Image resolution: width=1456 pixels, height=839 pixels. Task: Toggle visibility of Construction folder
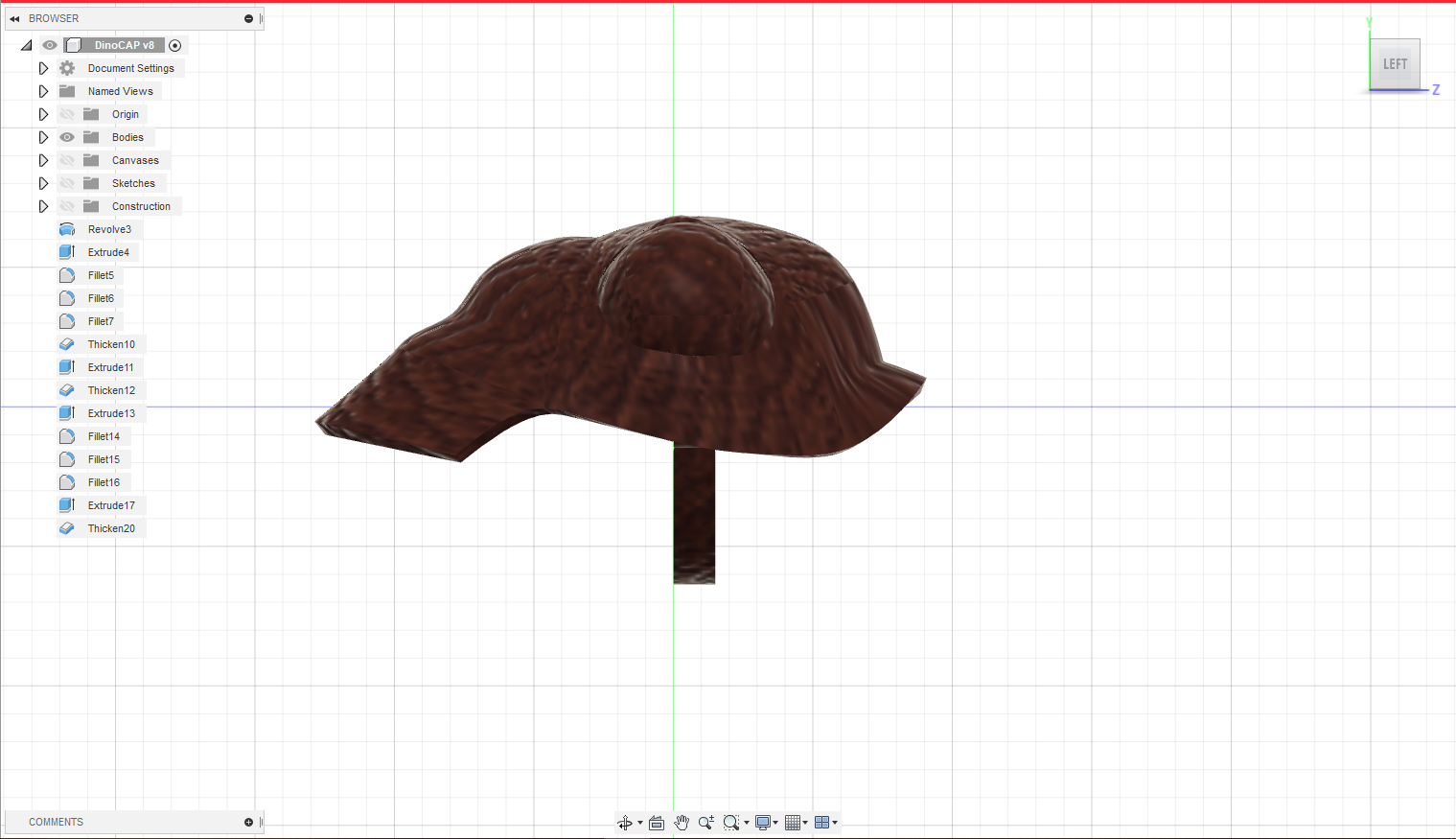(67, 206)
